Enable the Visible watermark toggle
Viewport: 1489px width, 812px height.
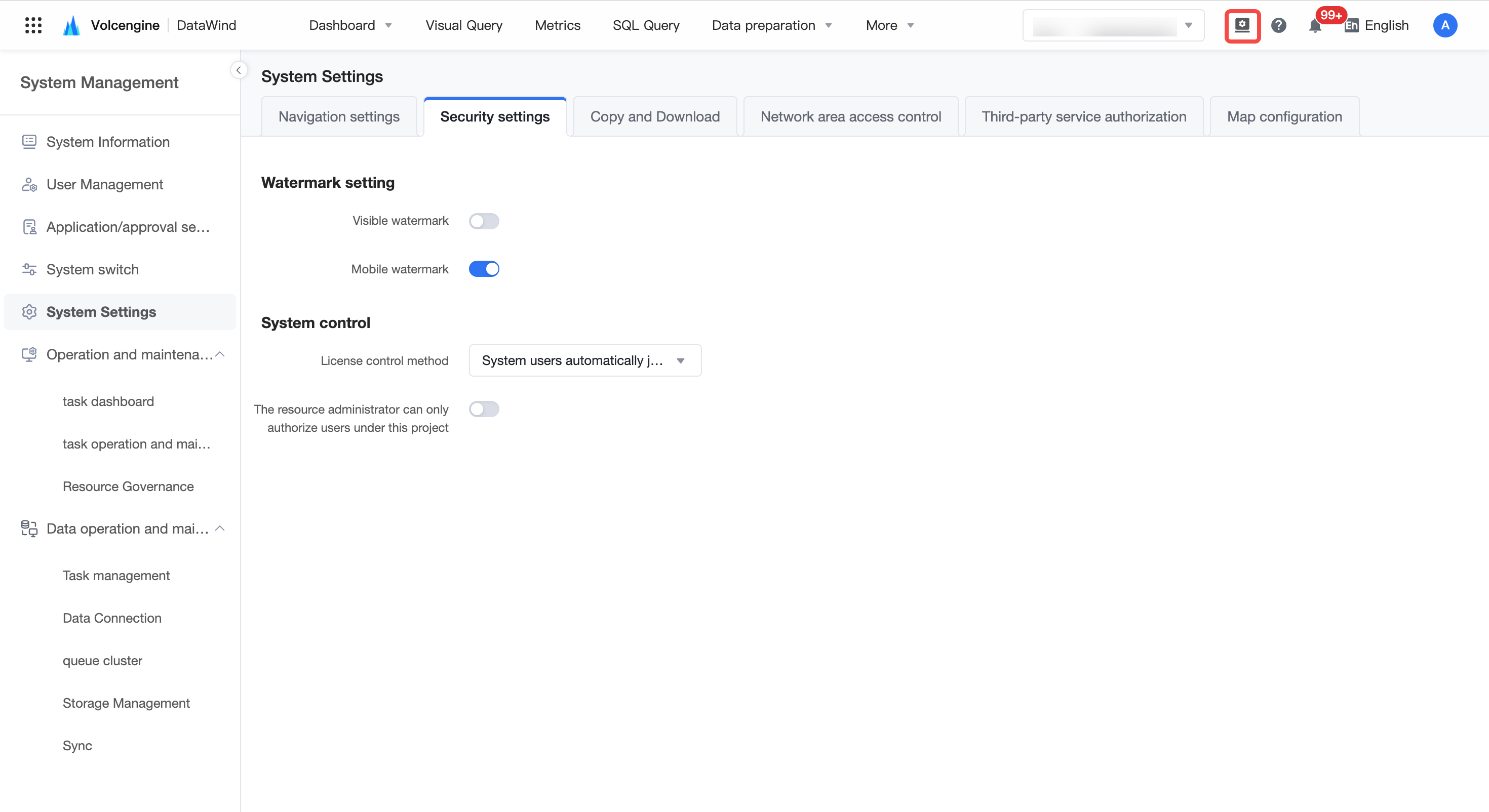484,221
